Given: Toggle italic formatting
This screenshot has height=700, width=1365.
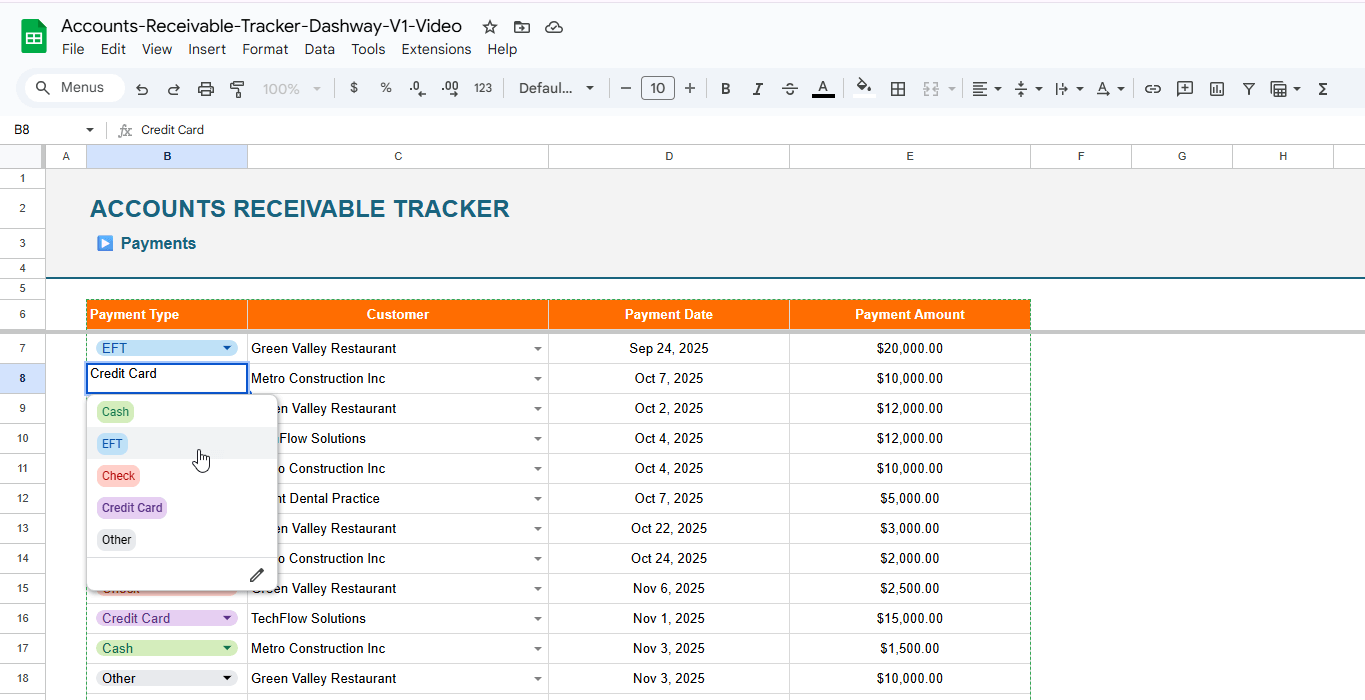Looking at the screenshot, I should [758, 89].
